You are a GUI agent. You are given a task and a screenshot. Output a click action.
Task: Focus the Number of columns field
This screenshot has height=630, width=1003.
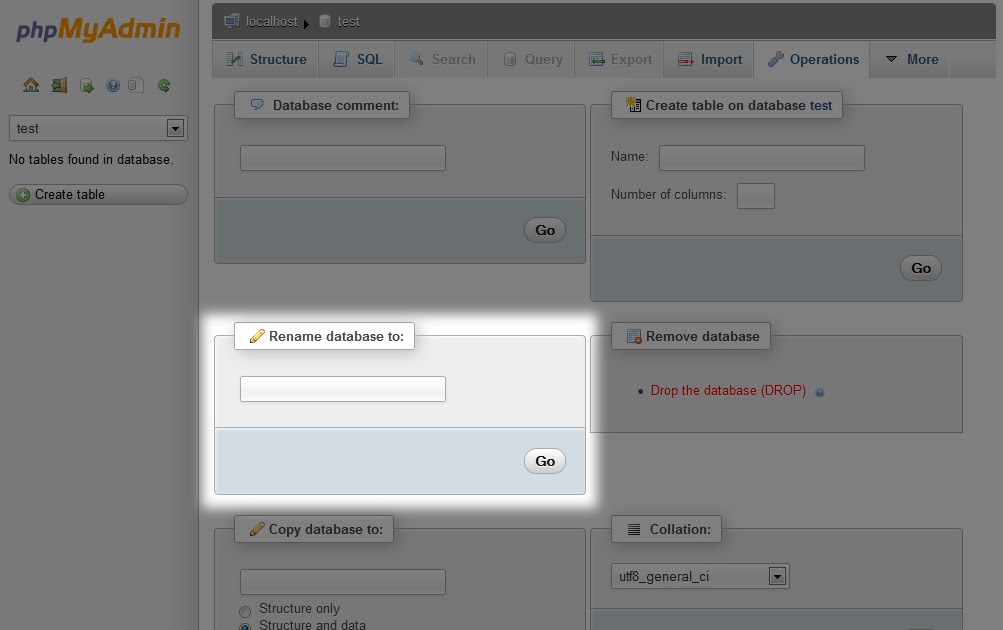coord(756,196)
